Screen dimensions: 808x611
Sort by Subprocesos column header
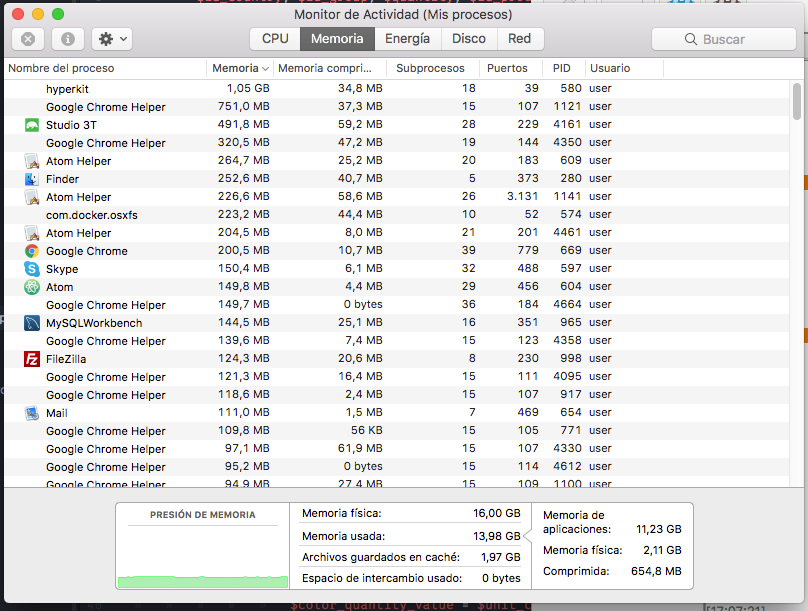coord(432,68)
